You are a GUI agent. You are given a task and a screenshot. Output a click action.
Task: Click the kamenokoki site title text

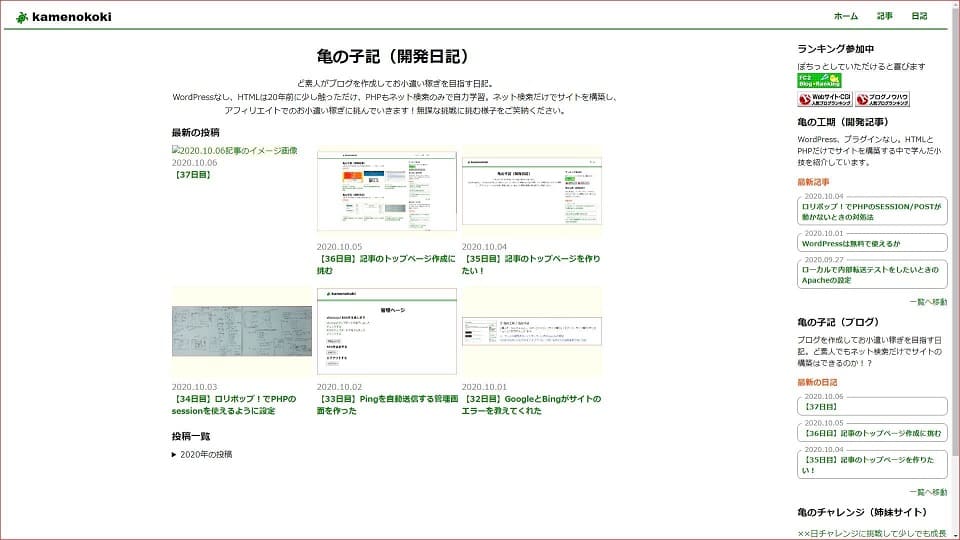72,17
